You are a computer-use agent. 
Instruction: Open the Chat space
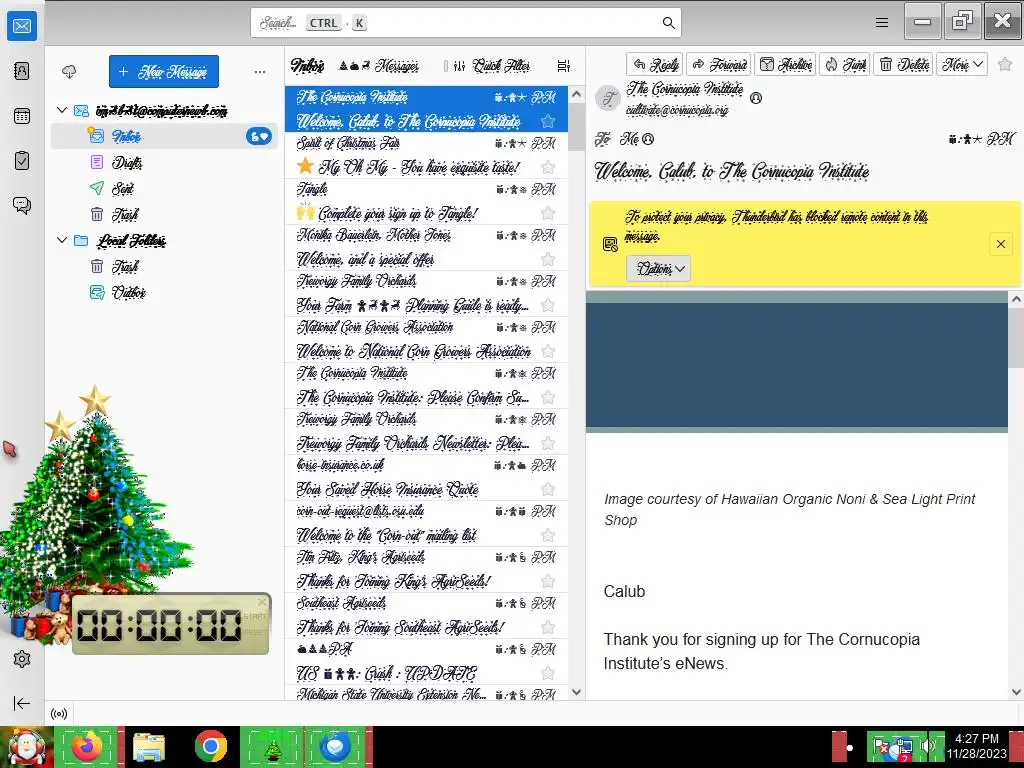[22, 206]
